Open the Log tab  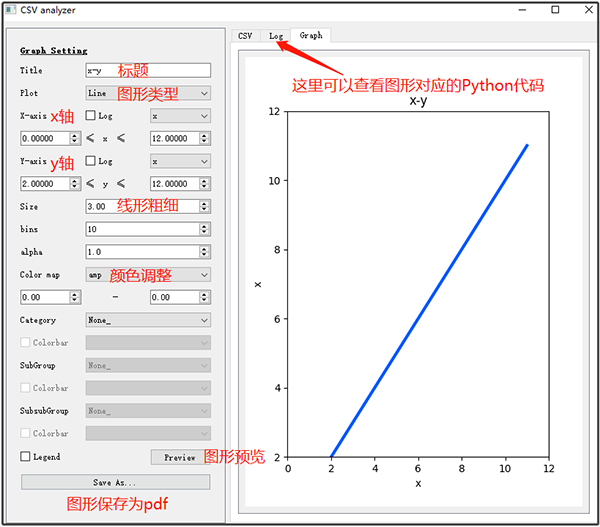click(x=276, y=36)
